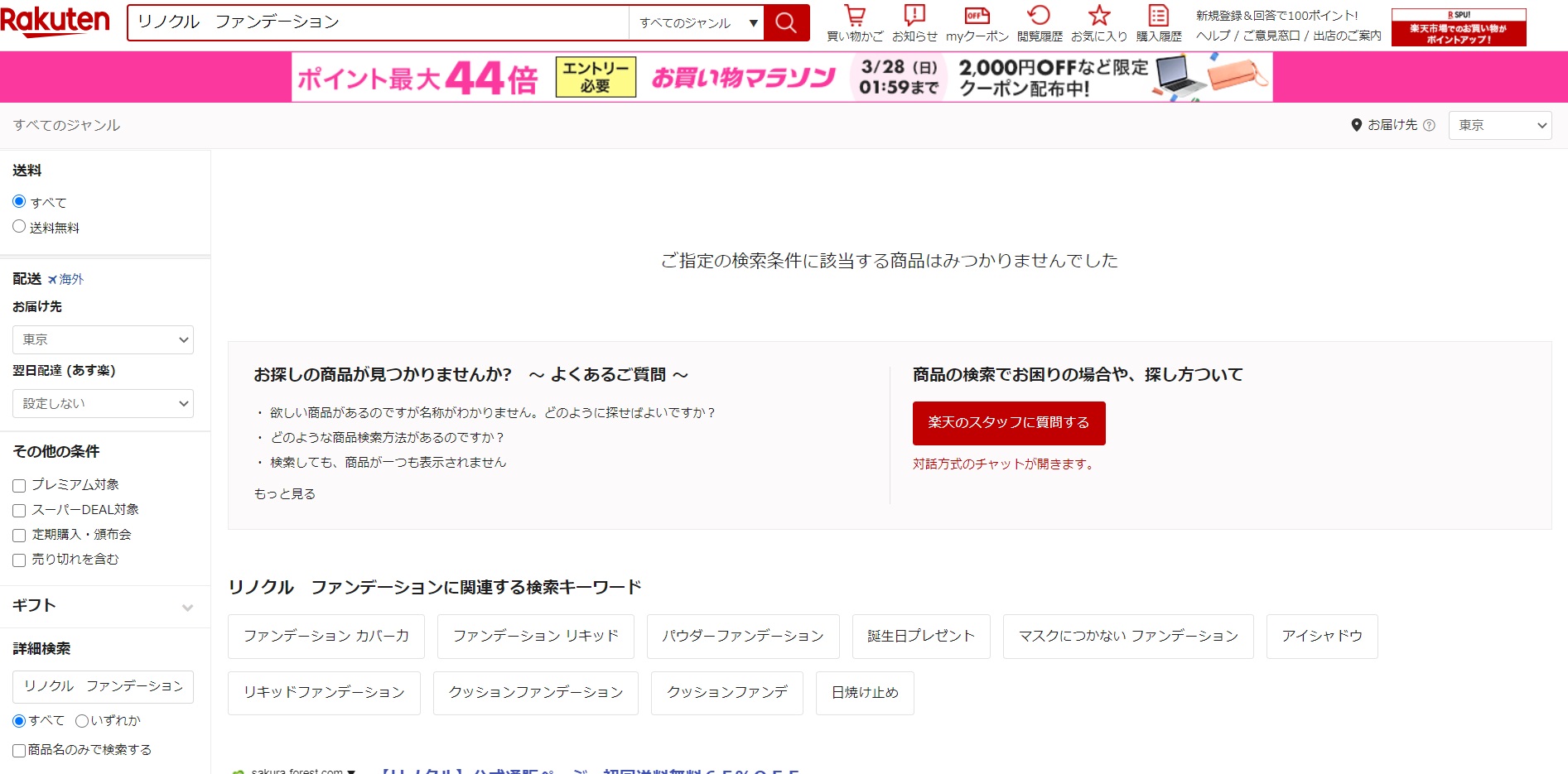Open FAQ 検索しても、商品が一つも表示されません
Viewport: 1568px width, 774px height.
pos(388,463)
